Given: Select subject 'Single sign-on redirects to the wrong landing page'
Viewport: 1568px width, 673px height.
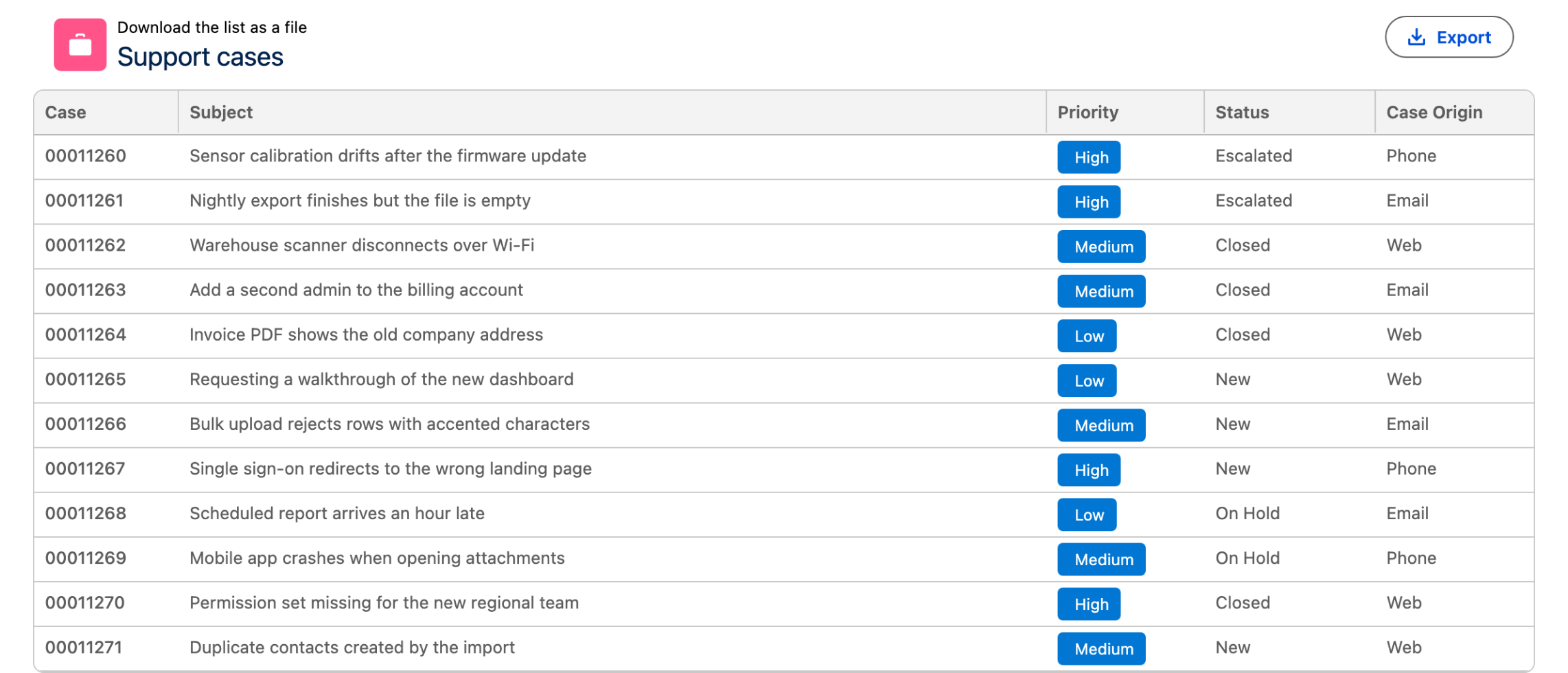Looking at the screenshot, I should (391, 468).
